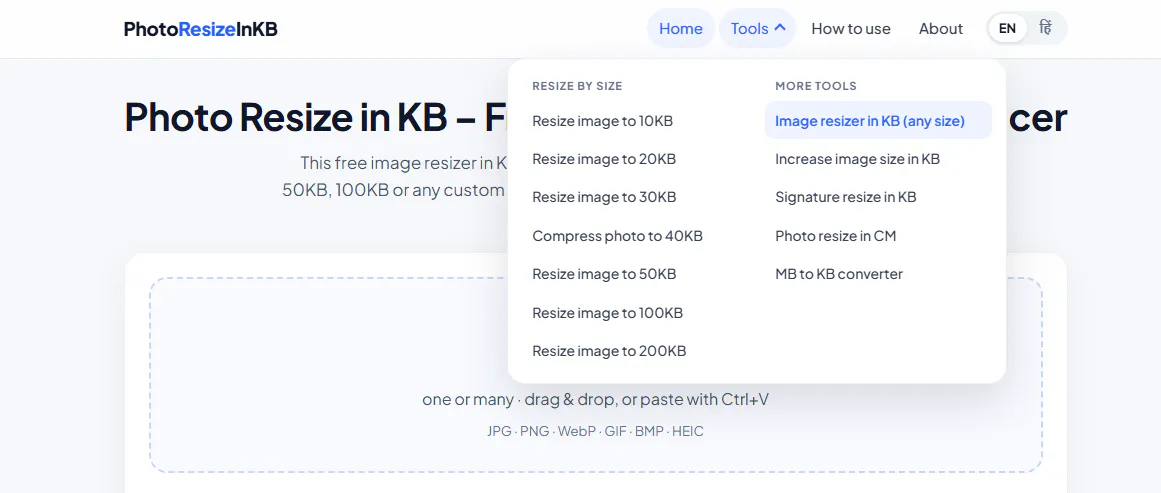
Task: Open the About page
Action: (940, 29)
